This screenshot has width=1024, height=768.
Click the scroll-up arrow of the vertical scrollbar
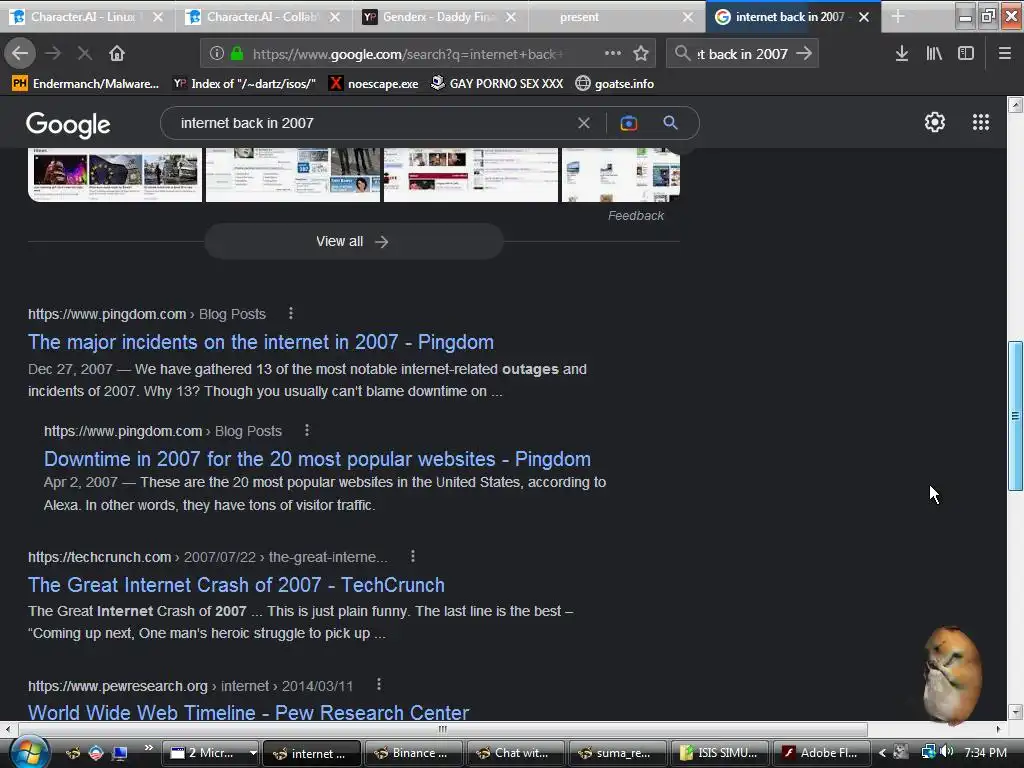click(x=1015, y=104)
